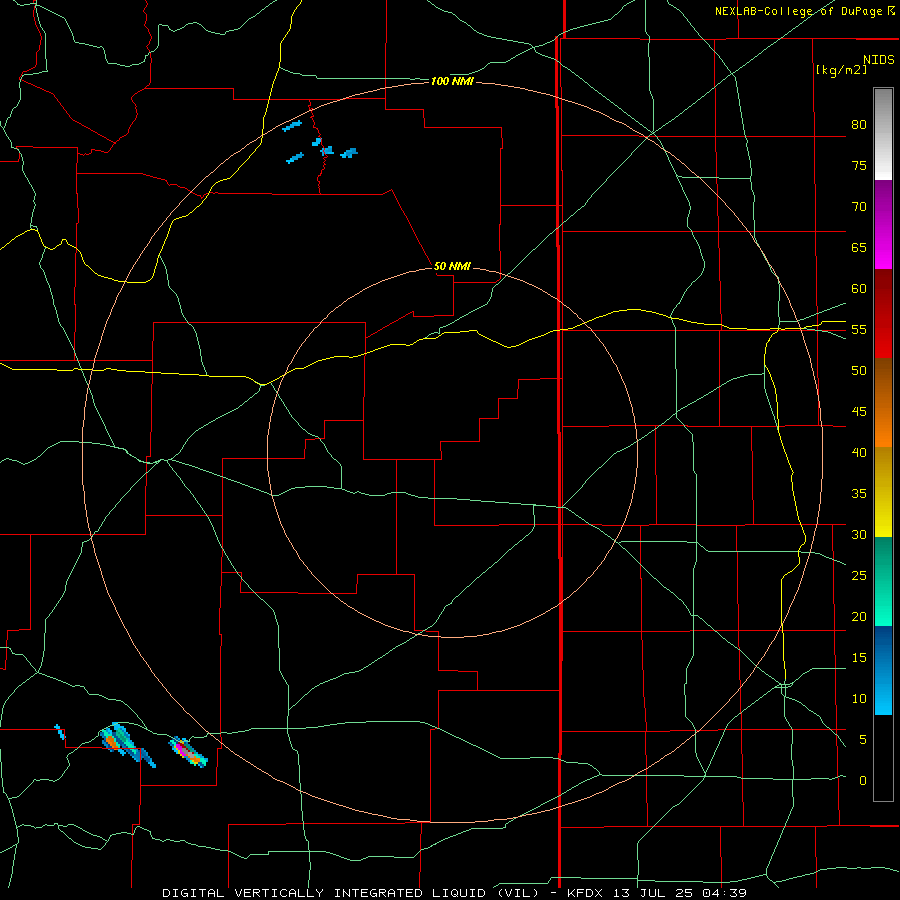Click the blue segment of the VIL scale
900x900 pixels.
click(883, 670)
